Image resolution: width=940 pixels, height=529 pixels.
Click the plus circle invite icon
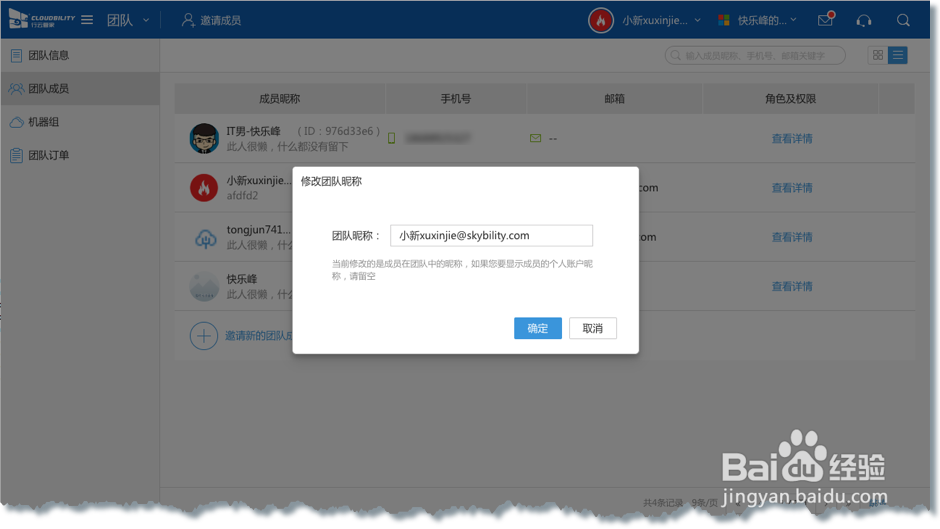tap(204, 336)
